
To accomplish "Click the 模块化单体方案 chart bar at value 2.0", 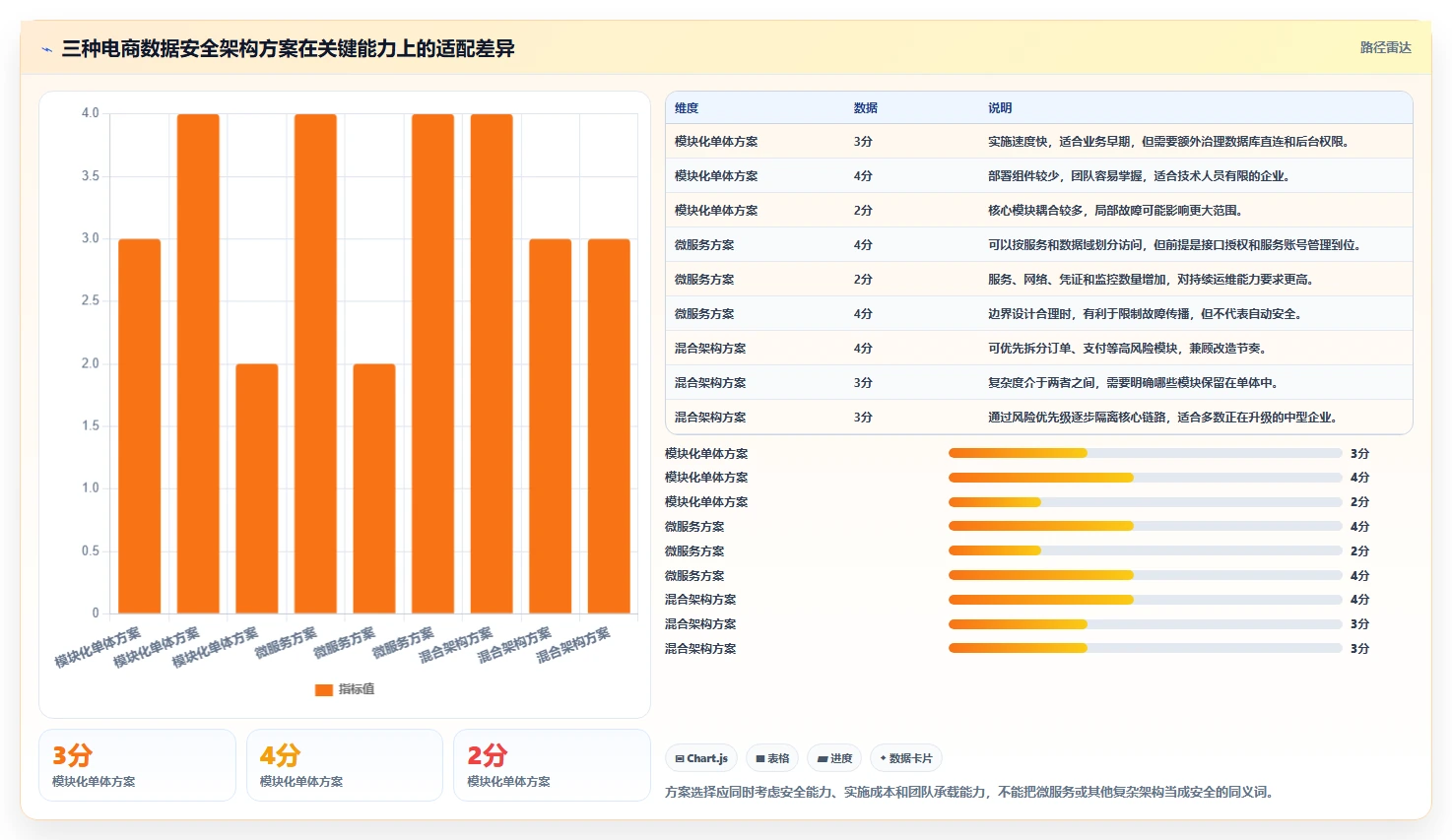I will click(x=257, y=488).
